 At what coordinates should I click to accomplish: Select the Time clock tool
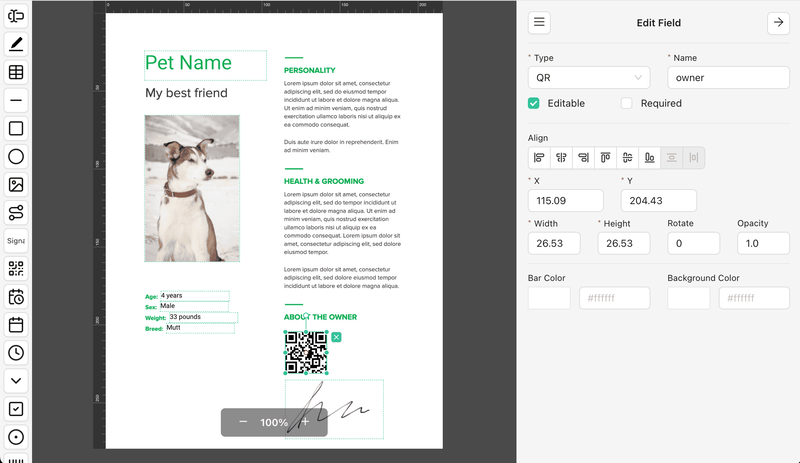coord(16,353)
